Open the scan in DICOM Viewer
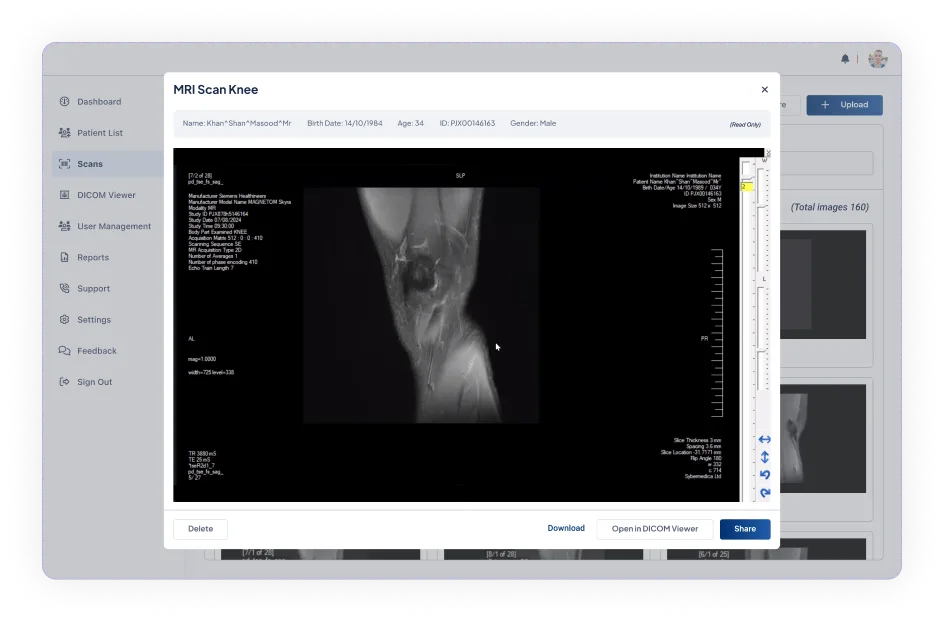 pyautogui.click(x=655, y=528)
